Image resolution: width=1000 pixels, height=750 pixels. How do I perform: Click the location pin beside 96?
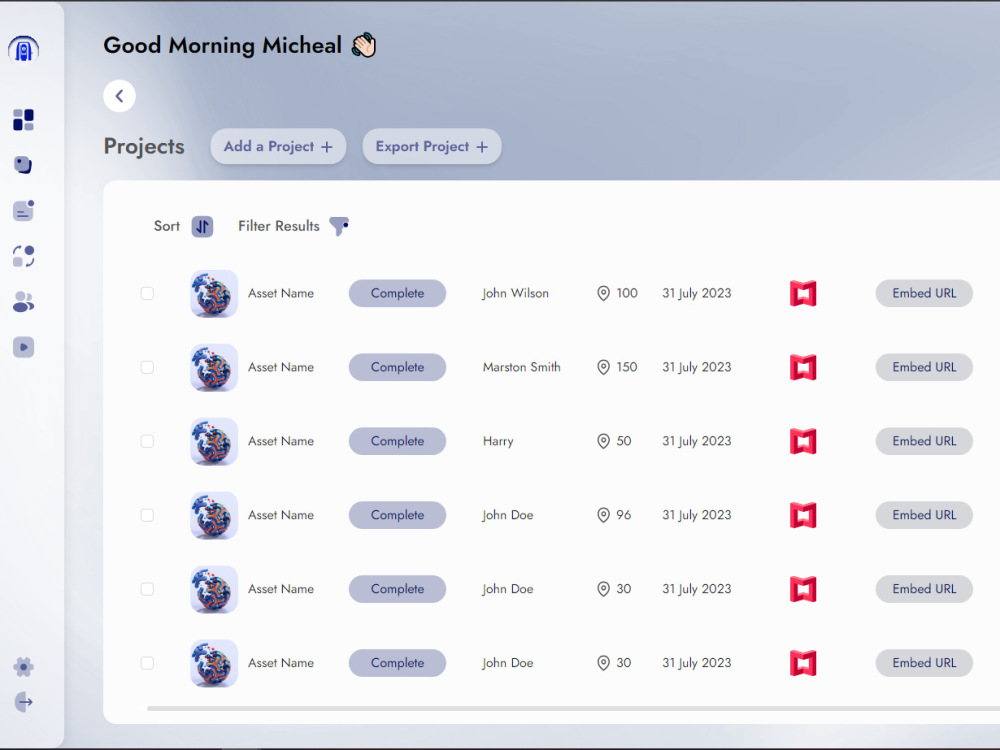[603, 515]
